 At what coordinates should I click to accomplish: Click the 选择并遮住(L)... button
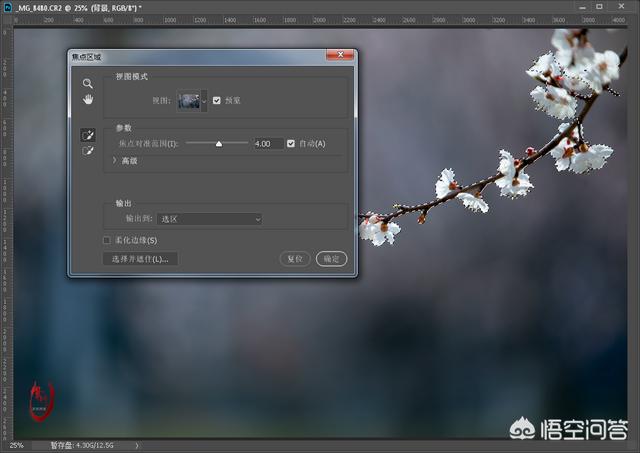[140, 259]
